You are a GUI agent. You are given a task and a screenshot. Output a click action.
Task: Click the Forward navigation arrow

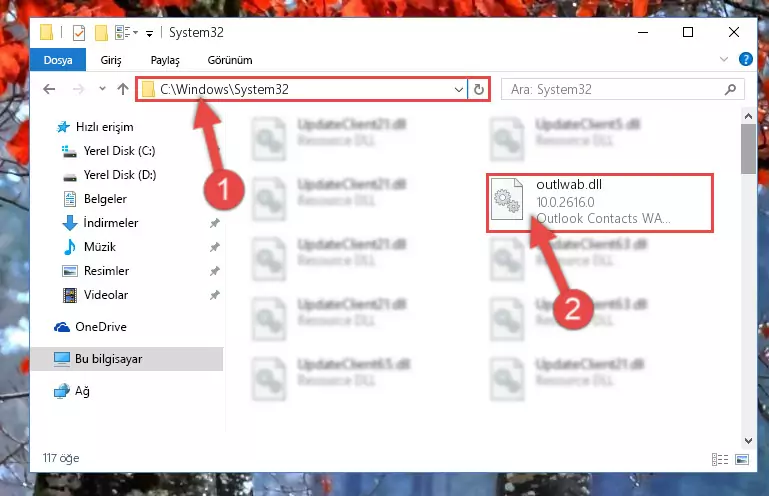pyautogui.click(x=78, y=89)
